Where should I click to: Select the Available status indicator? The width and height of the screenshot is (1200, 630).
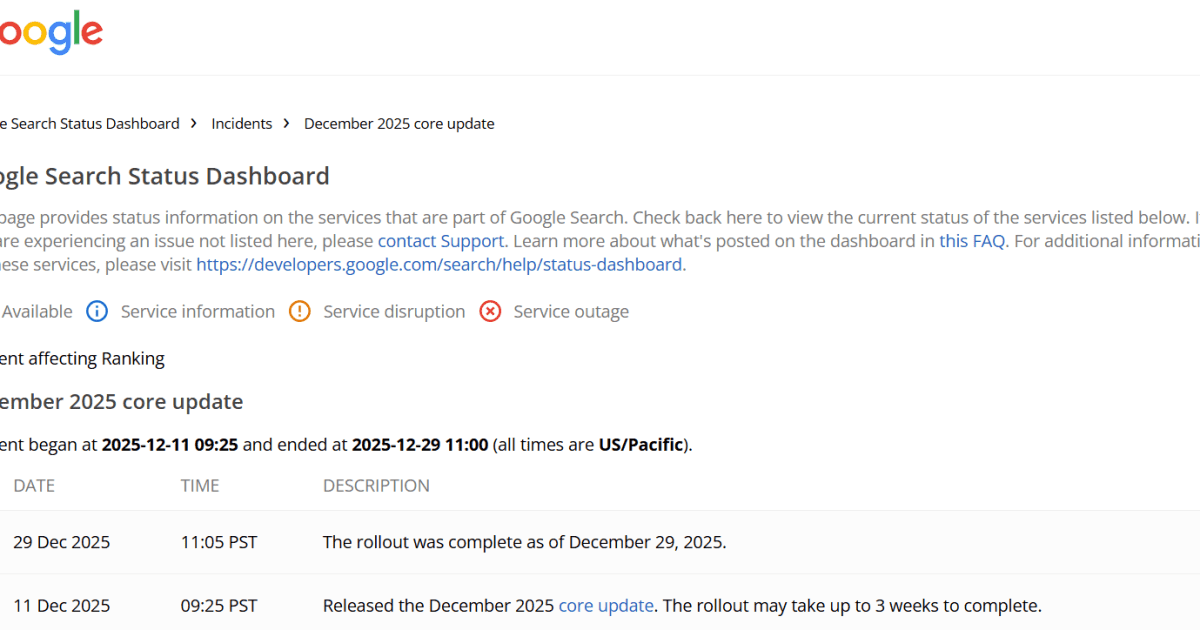pyautogui.click(x=35, y=311)
